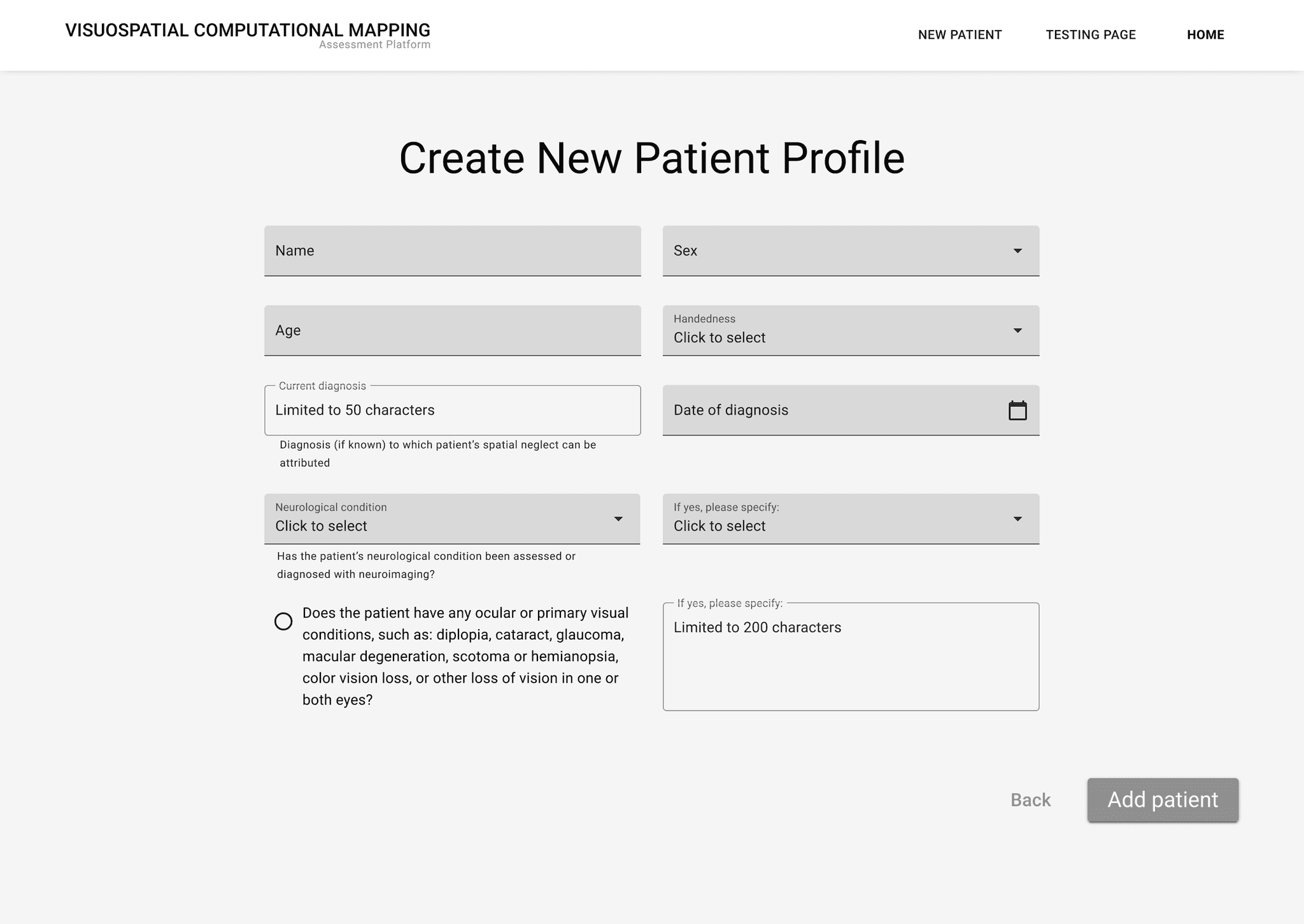
Task: Click the Add patient button
Action: [x=1163, y=800]
